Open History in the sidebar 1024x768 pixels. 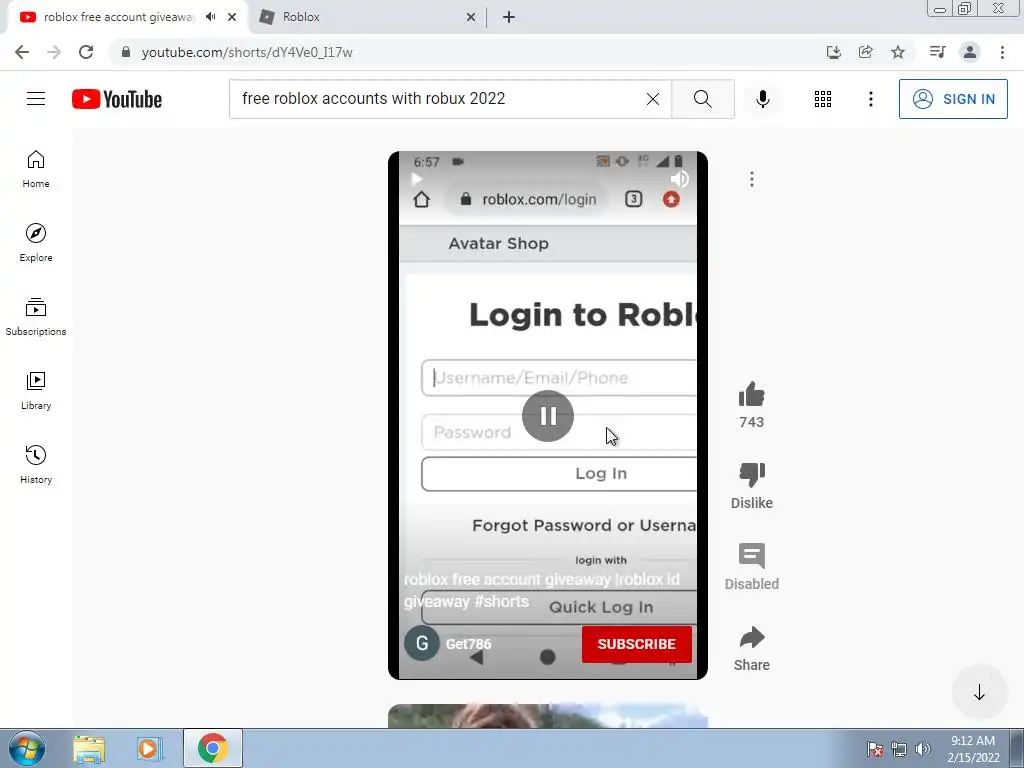click(36, 464)
